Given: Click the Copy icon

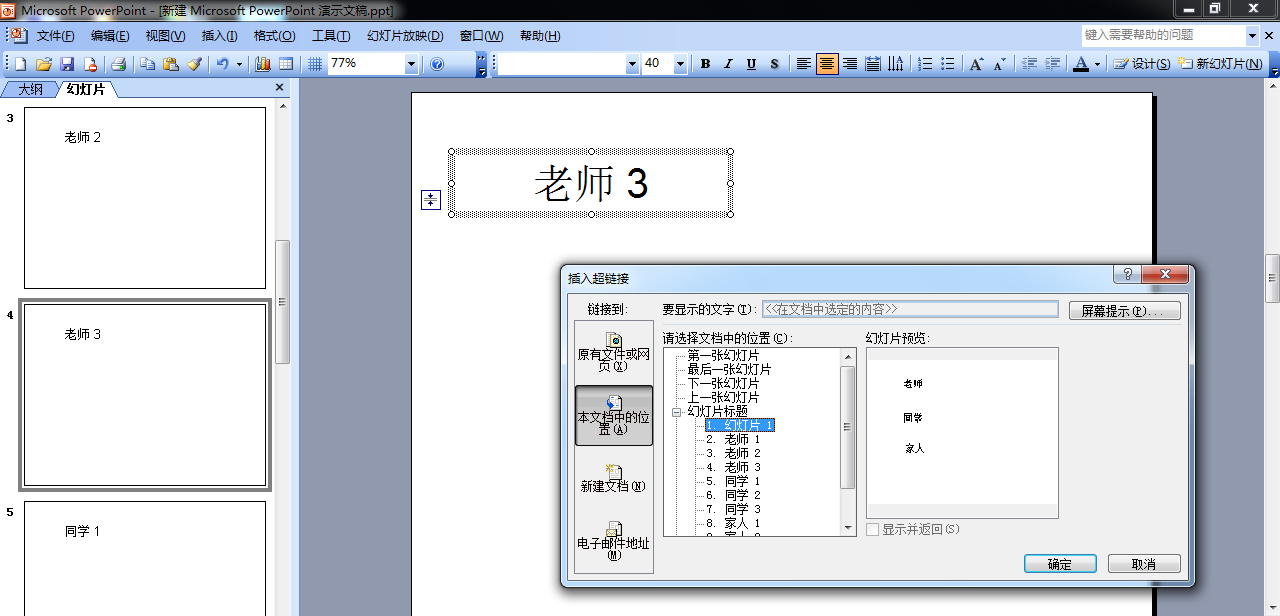Looking at the screenshot, I should [x=147, y=64].
